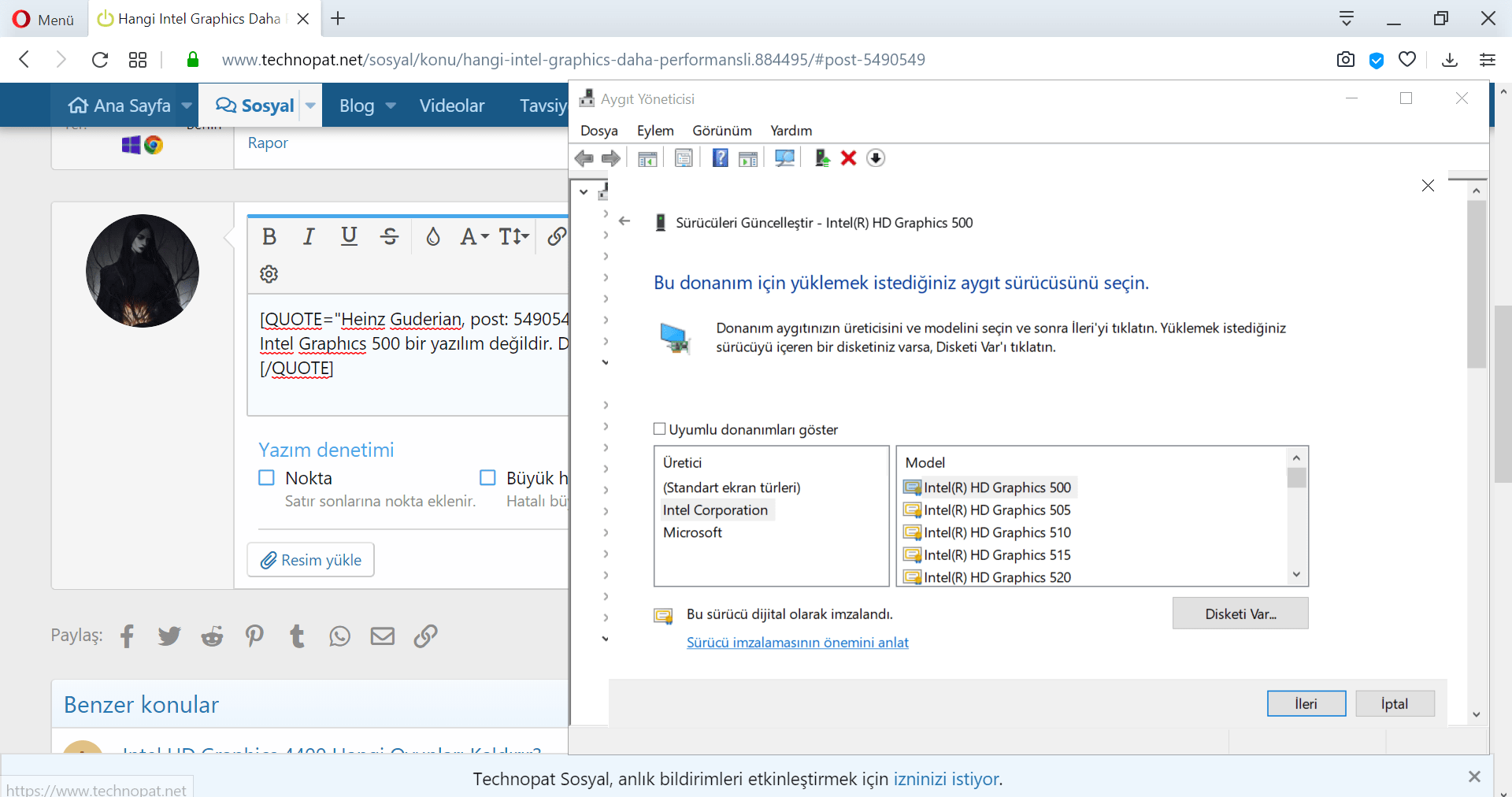Open the Videolar navigation tab

(x=452, y=106)
